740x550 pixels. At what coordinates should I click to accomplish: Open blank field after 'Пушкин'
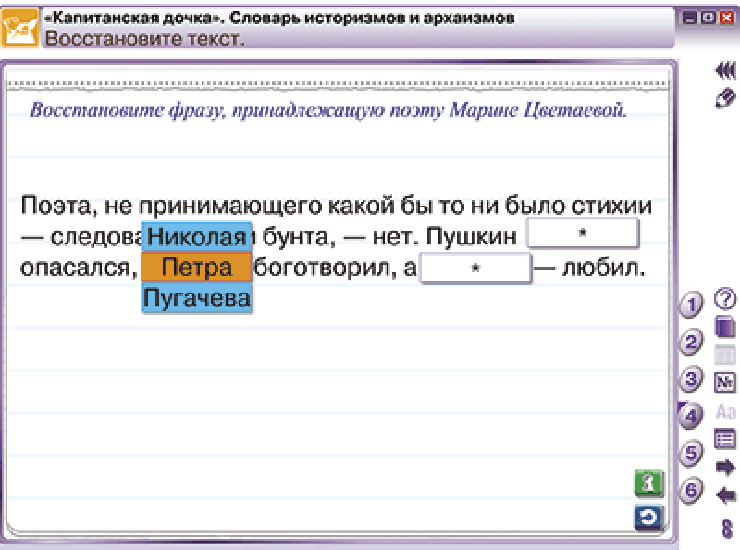click(582, 233)
